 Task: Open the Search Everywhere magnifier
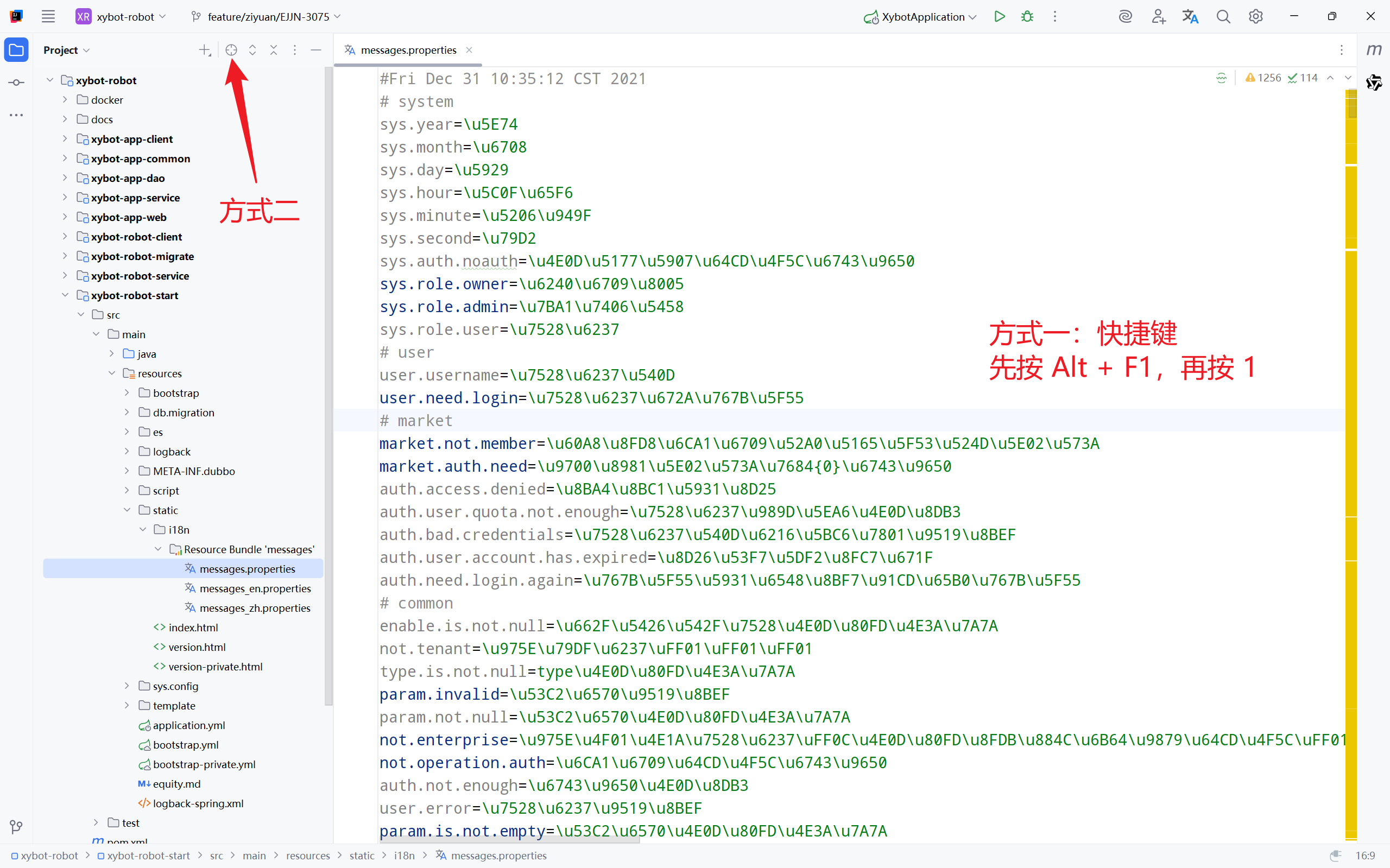(x=1223, y=17)
